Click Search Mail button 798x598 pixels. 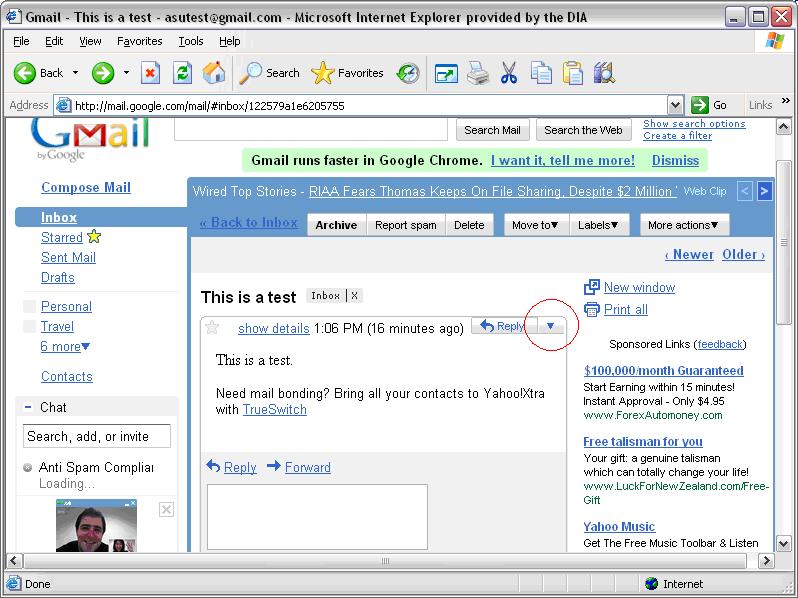click(492, 130)
